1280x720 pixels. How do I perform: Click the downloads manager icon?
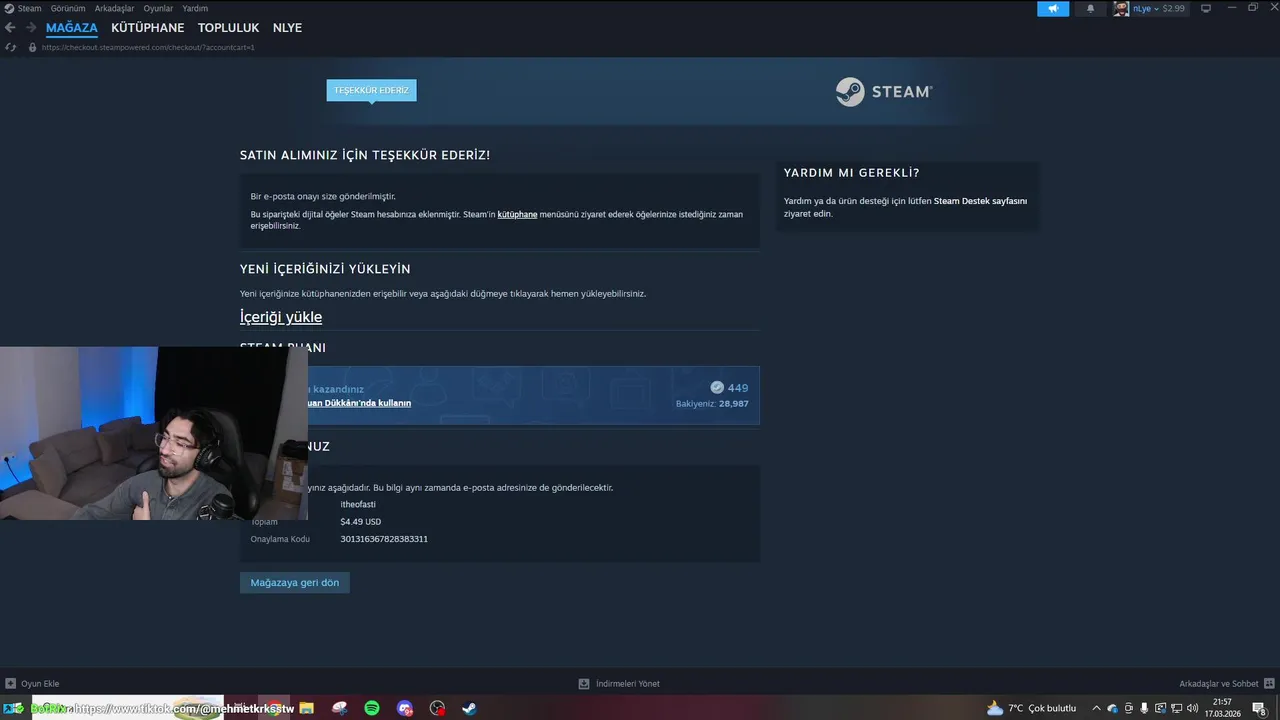pyautogui.click(x=584, y=684)
